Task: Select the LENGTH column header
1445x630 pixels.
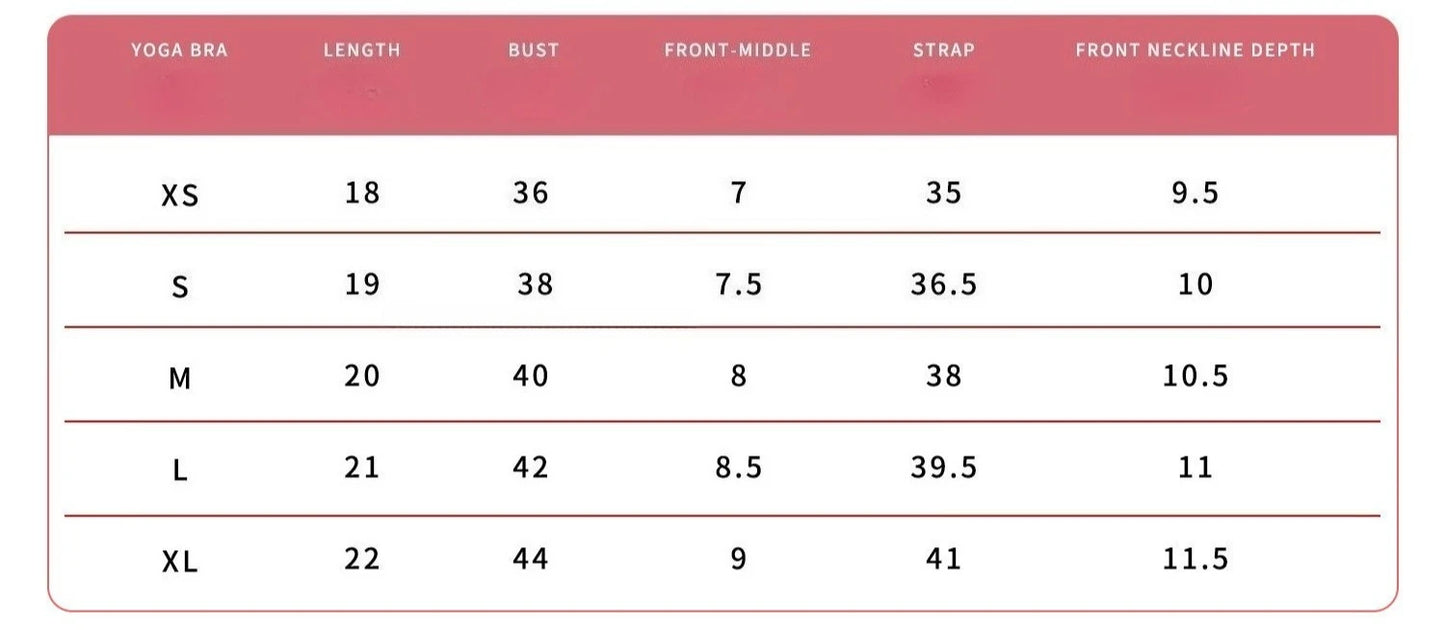Action: pyautogui.click(x=362, y=50)
